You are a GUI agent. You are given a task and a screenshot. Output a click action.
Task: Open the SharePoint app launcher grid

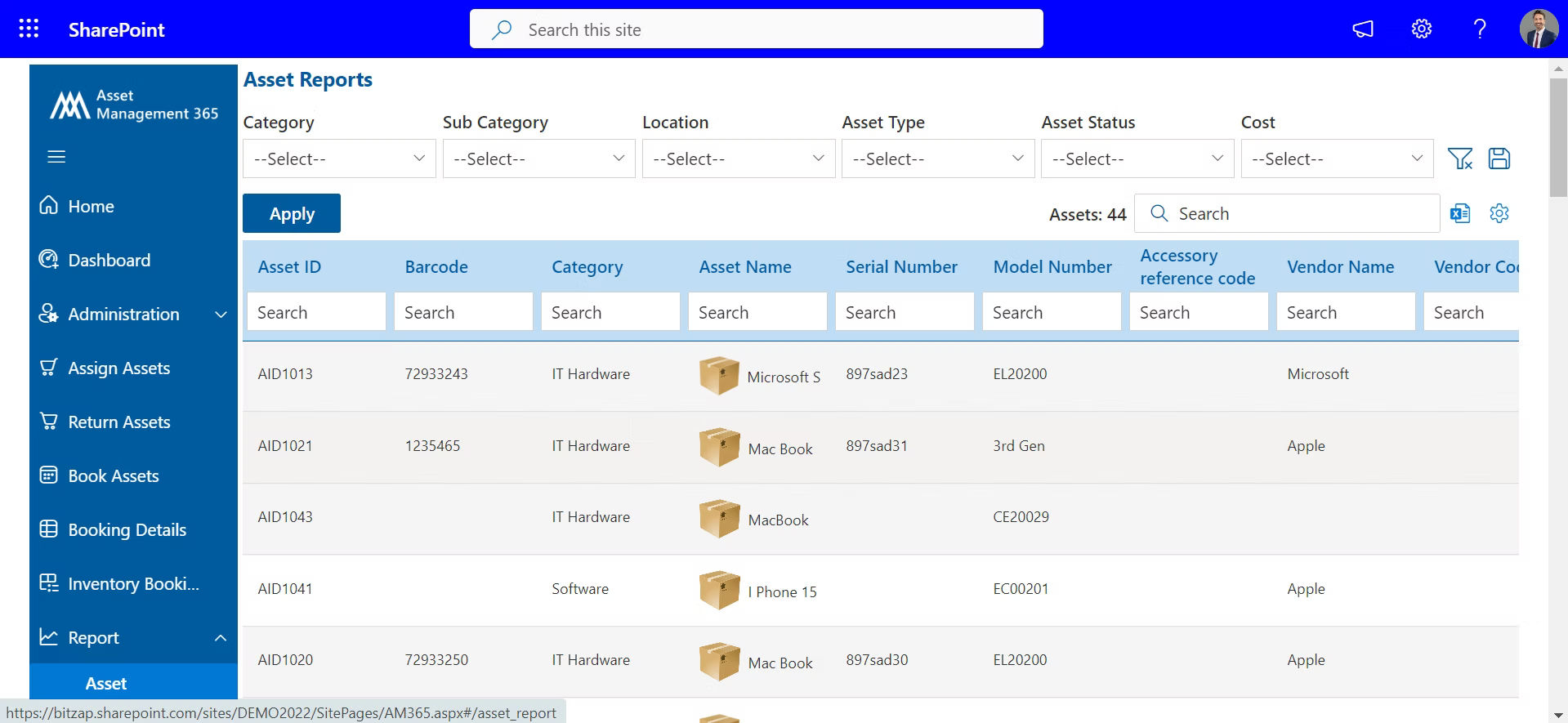(x=29, y=29)
